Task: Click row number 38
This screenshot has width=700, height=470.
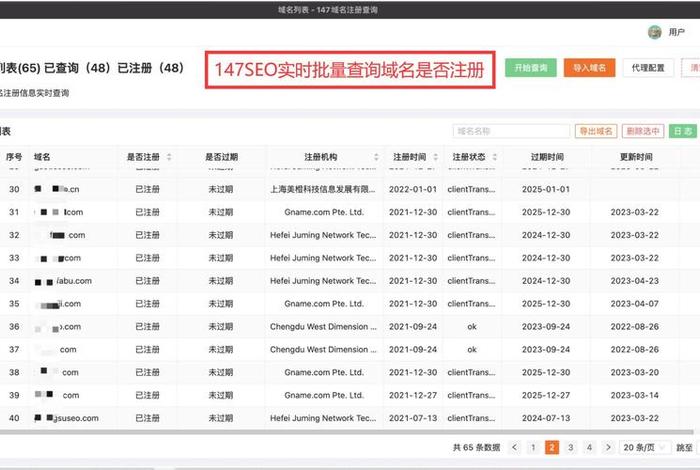Action: [14, 372]
